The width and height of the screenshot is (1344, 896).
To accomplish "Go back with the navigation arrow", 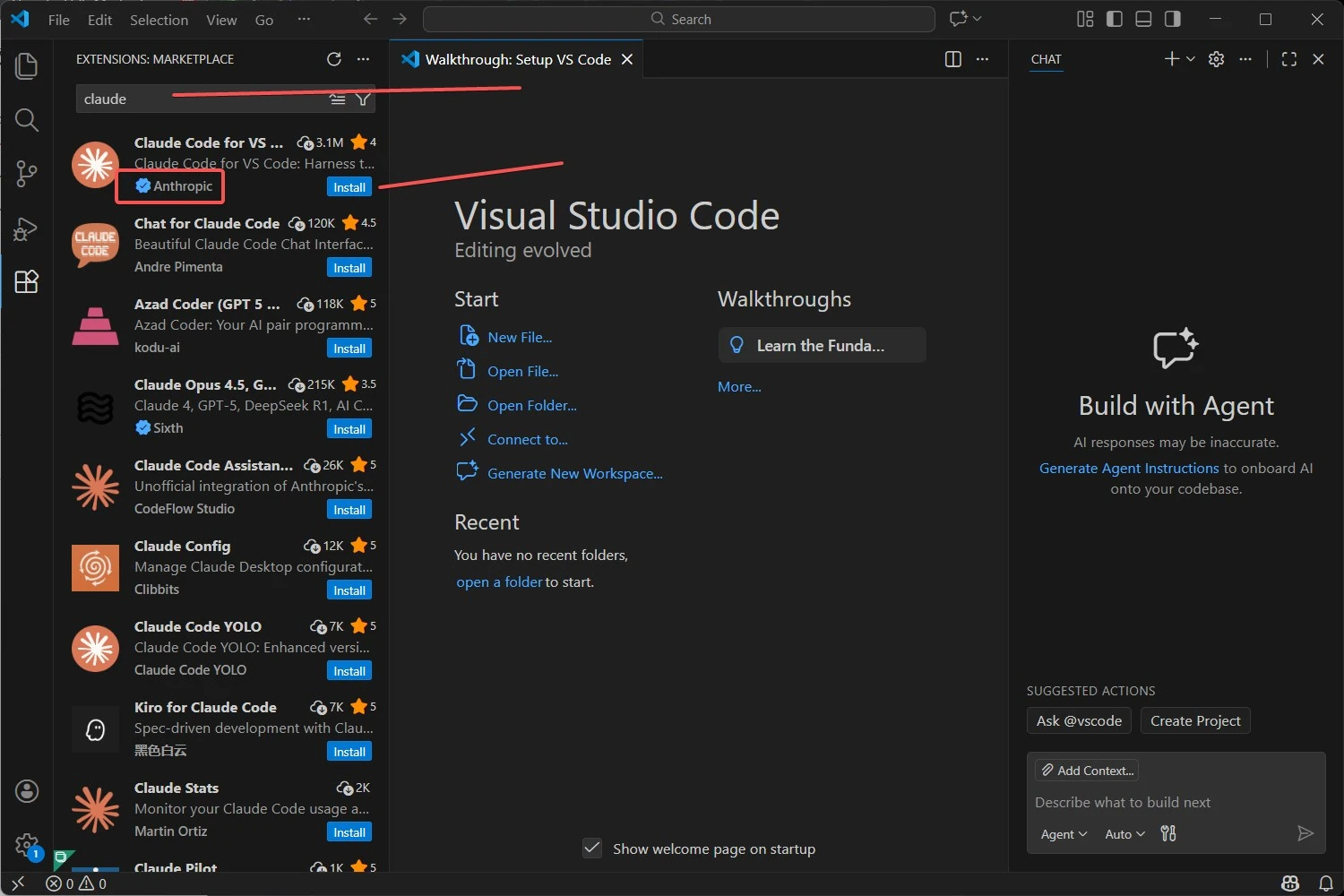I will [370, 19].
